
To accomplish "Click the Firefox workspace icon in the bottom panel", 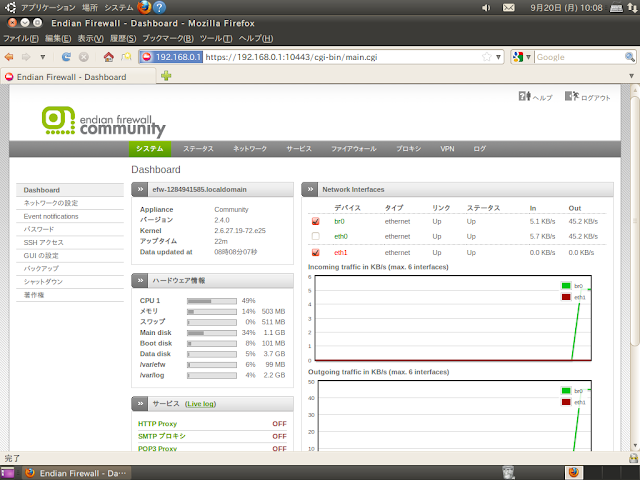I will (x=573, y=473).
